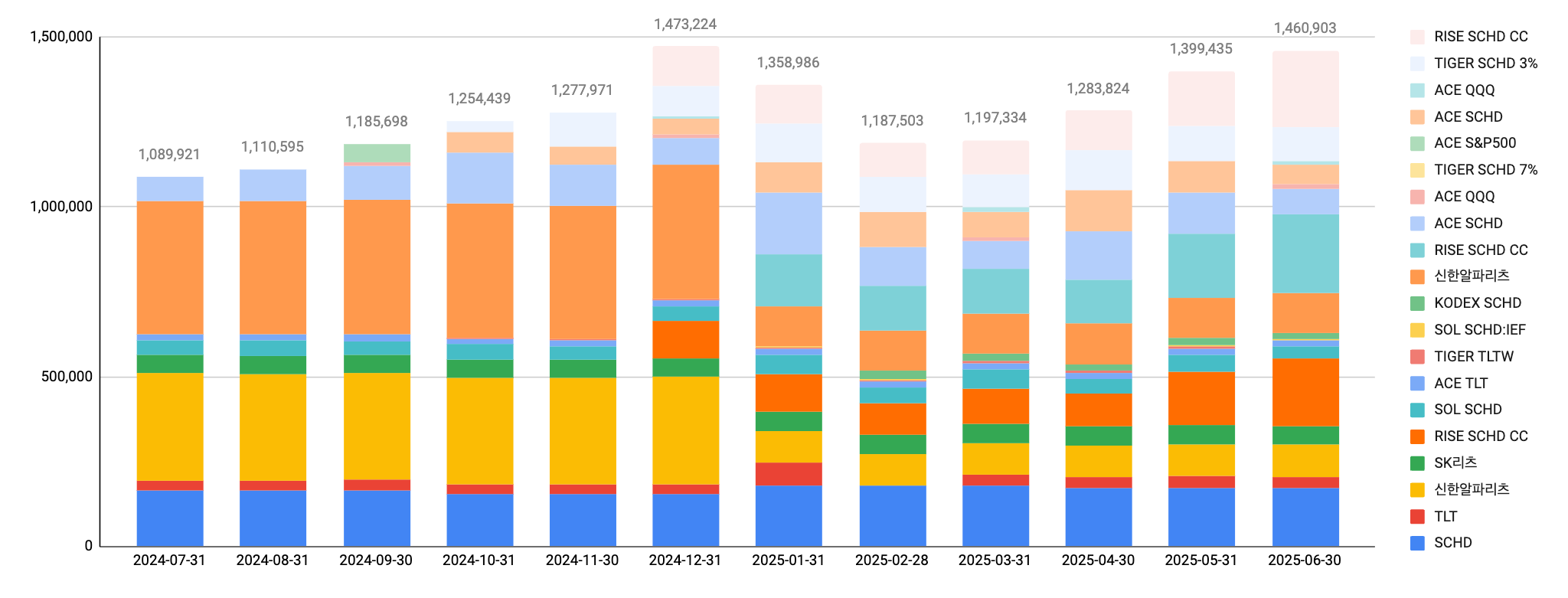Viewport: 1568px width, 598px height.
Task: Select the SOL SCHD:IEF legend swatch
Action: [1417, 330]
